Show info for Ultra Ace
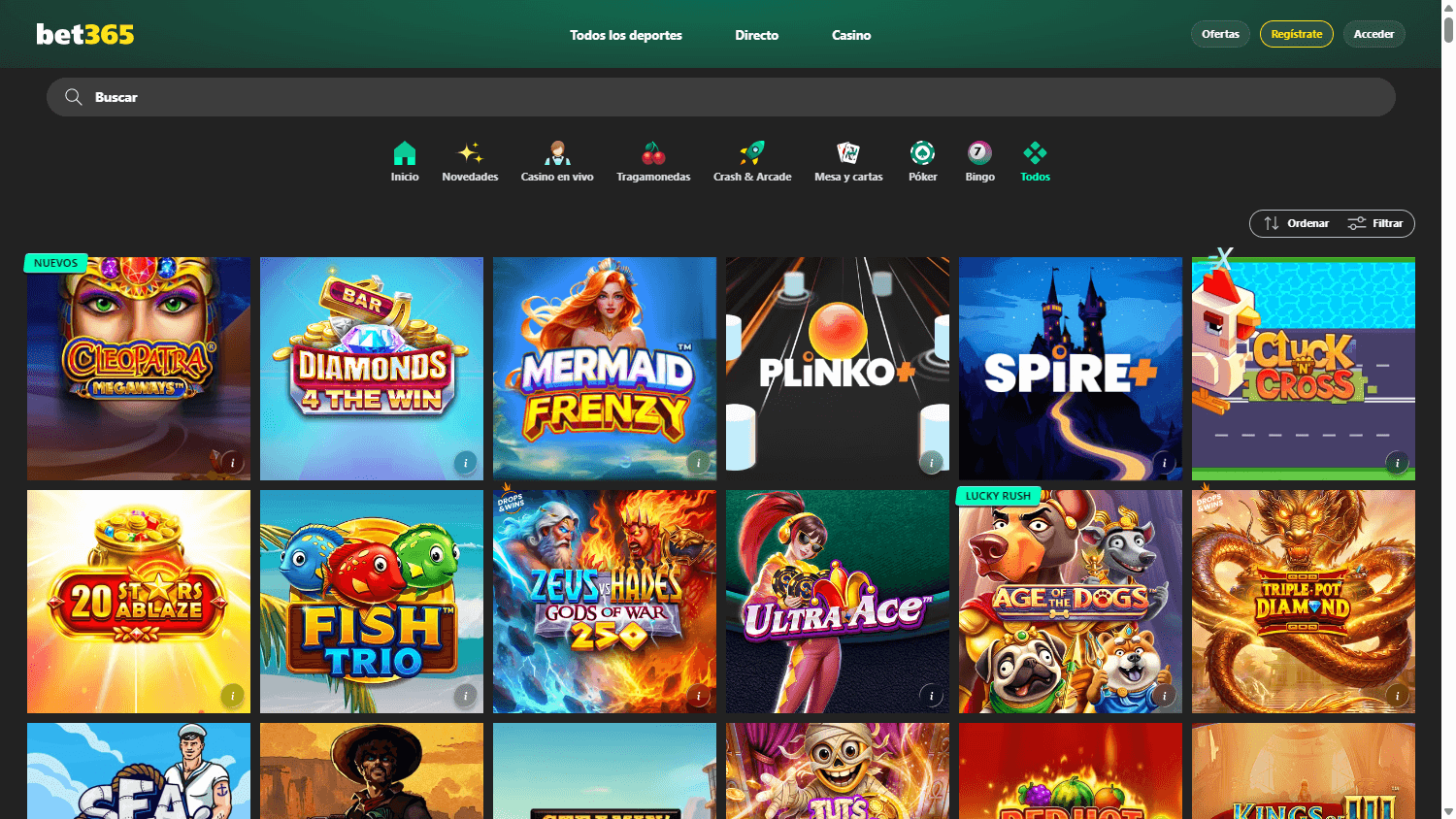 (x=931, y=696)
